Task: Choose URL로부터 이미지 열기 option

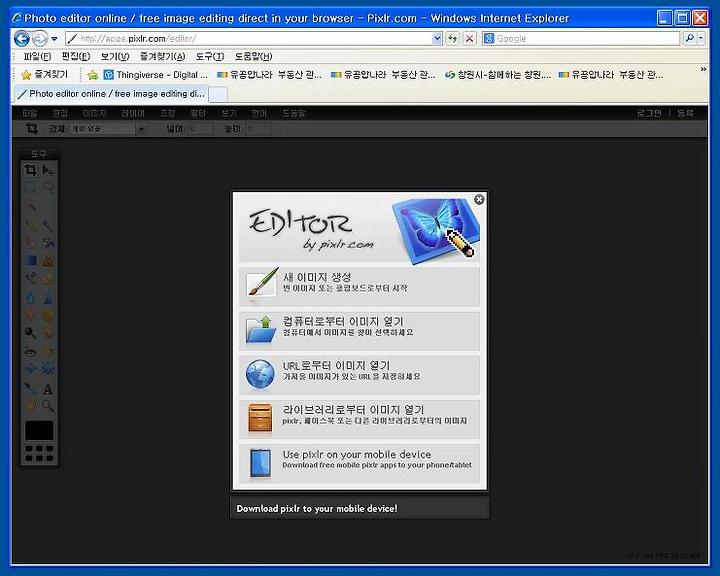Action: pos(359,374)
